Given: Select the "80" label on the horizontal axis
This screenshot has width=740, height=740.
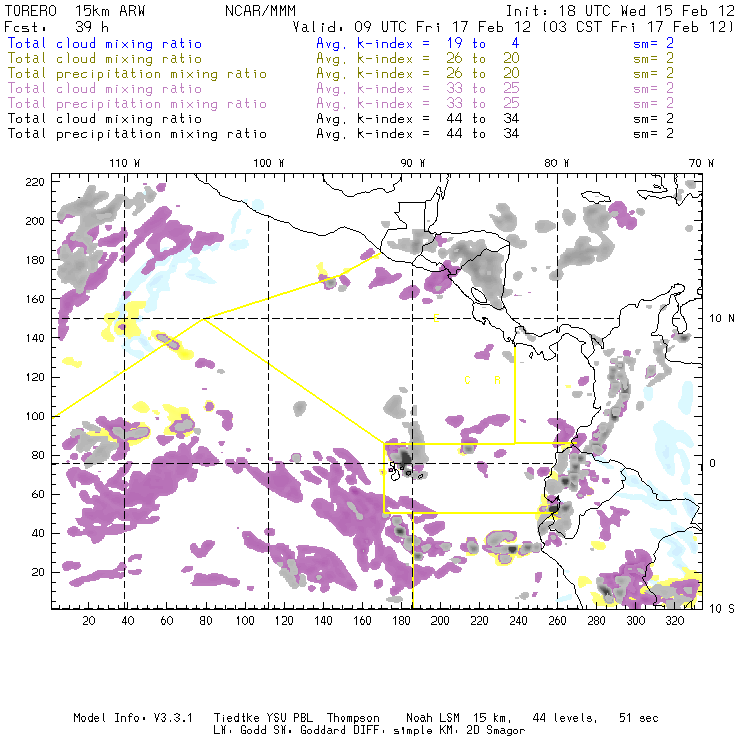Looking at the screenshot, I should (206, 621).
